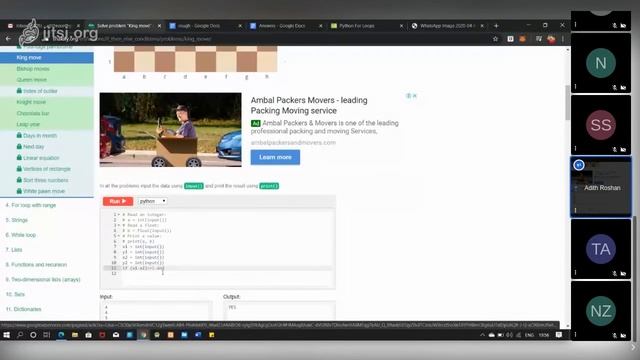Expand '4. For loop with range' lesson
640x360 pixels.
31,205
